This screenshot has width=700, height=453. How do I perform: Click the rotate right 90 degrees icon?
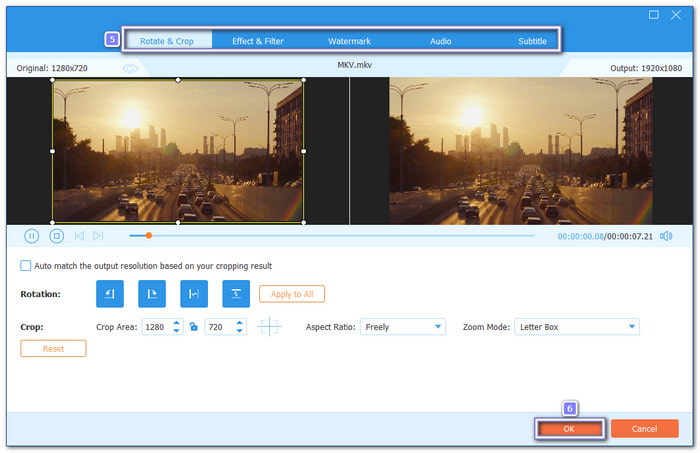click(x=152, y=293)
